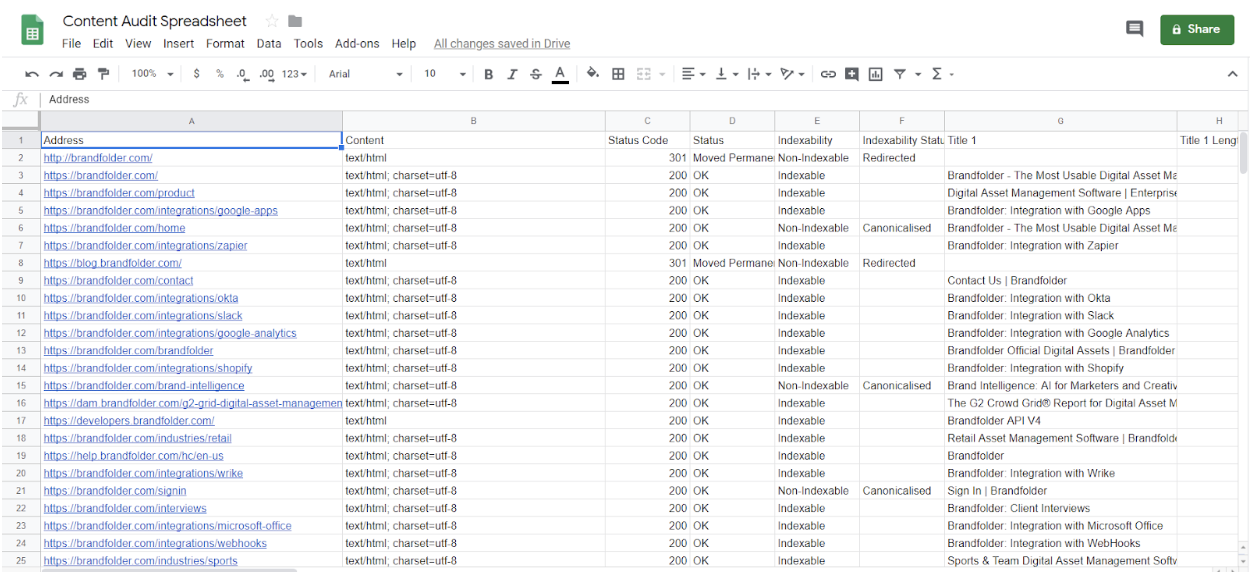The width and height of the screenshot is (1256, 582).
Task: Select column G header
Action: [x=1061, y=121]
